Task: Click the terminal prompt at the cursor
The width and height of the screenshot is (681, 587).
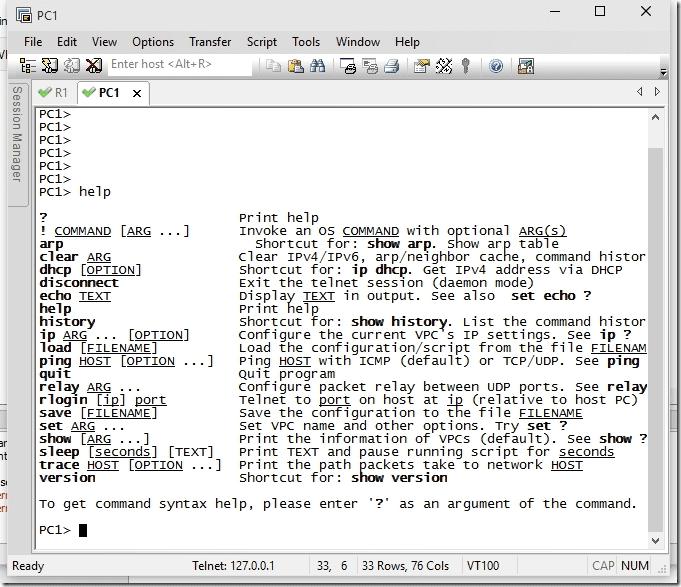Action: (x=83, y=530)
